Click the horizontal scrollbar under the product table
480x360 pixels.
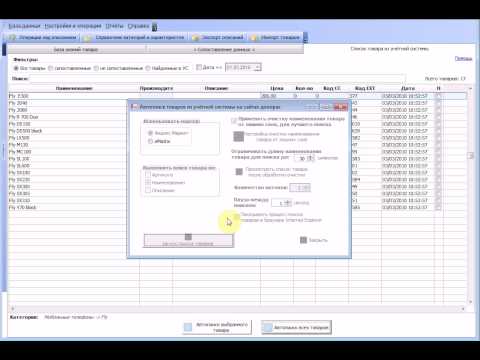point(237,309)
